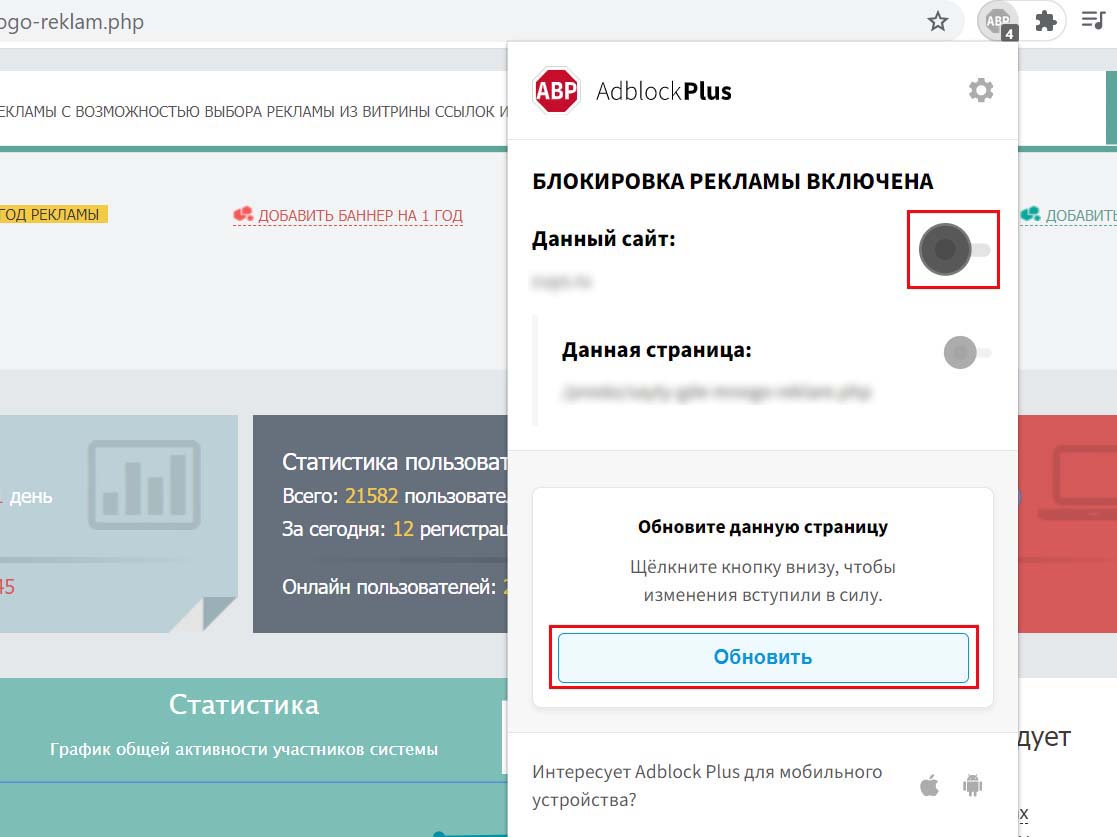Image resolution: width=1117 pixels, height=837 pixels.
Task: Get Adblock Plus for Android via robot icon
Action: (x=972, y=786)
